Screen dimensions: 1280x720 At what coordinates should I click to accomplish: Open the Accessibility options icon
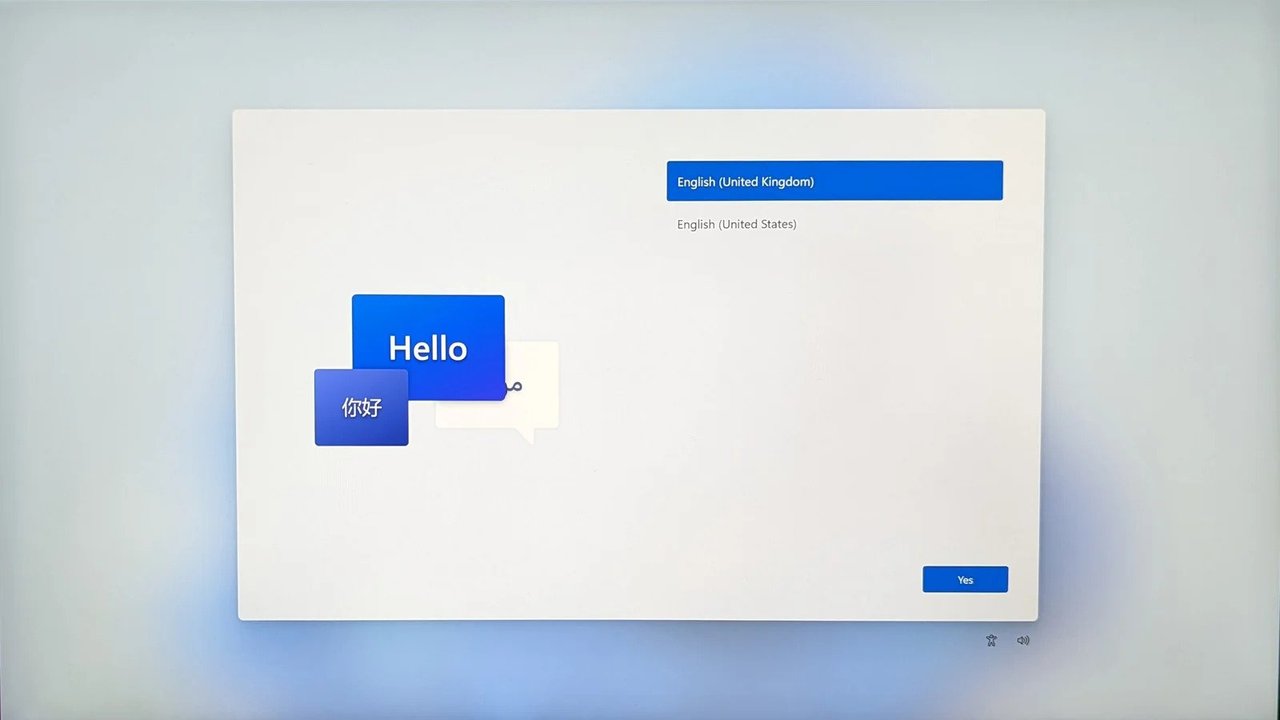991,641
